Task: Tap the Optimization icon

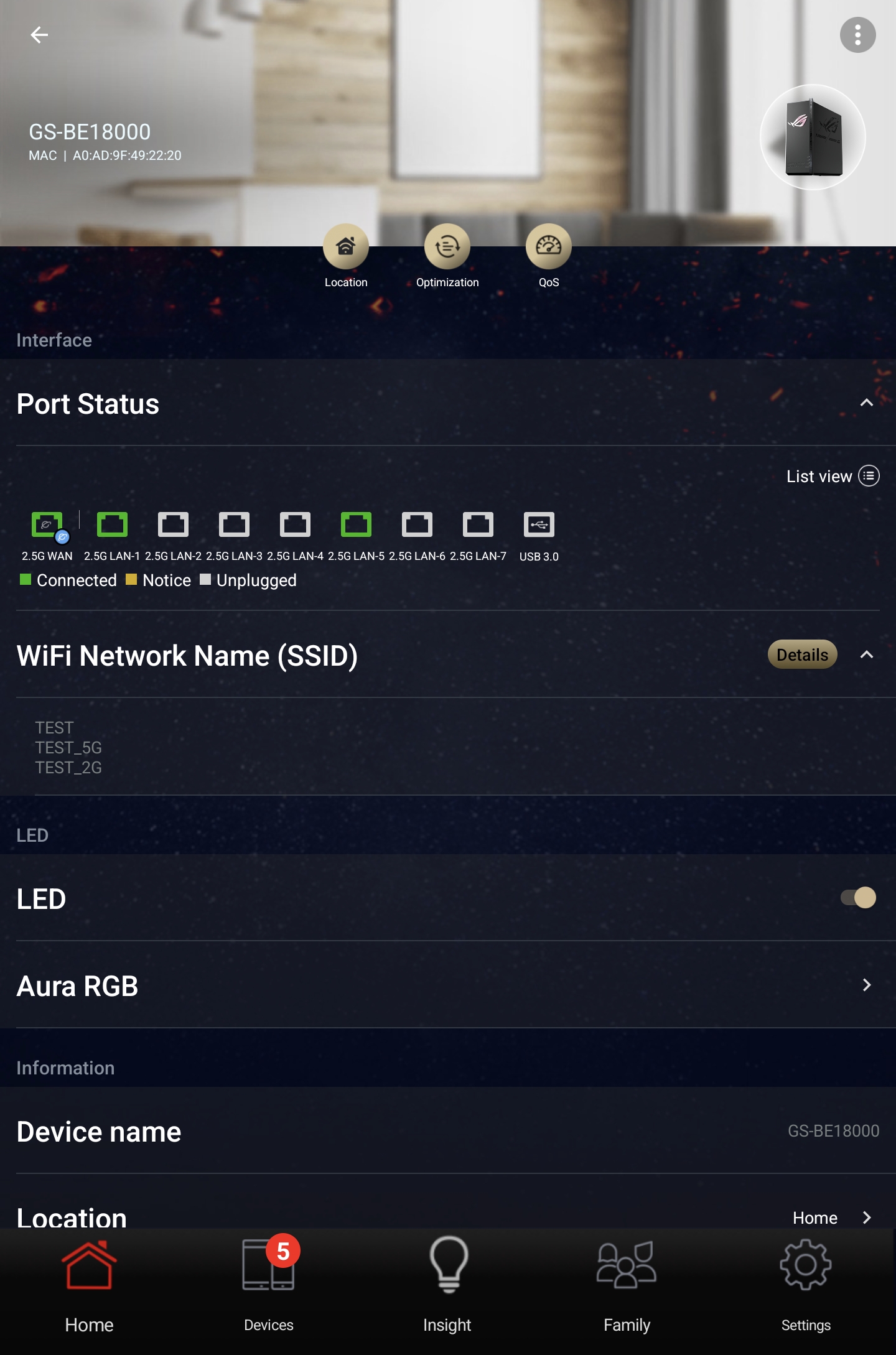Action: coord(447,247)
